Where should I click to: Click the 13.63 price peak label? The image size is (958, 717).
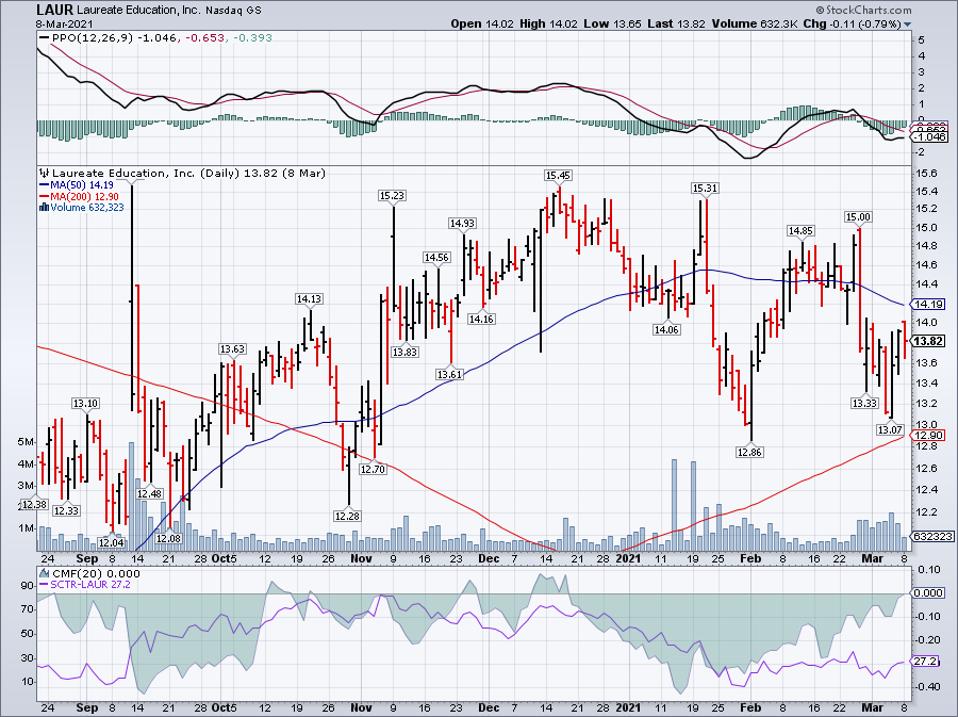(232, 349)
